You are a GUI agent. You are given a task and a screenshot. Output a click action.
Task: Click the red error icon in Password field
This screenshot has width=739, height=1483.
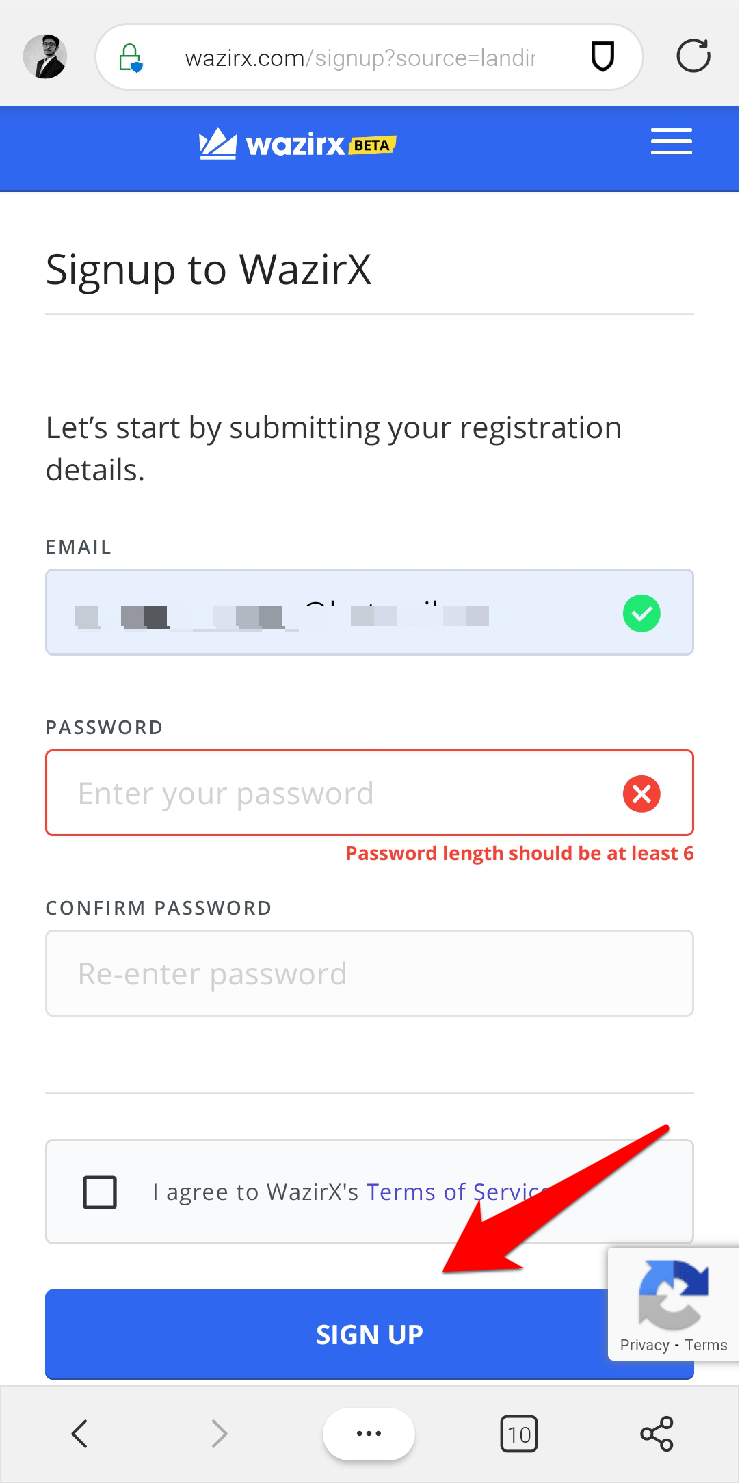pos(641,794)
